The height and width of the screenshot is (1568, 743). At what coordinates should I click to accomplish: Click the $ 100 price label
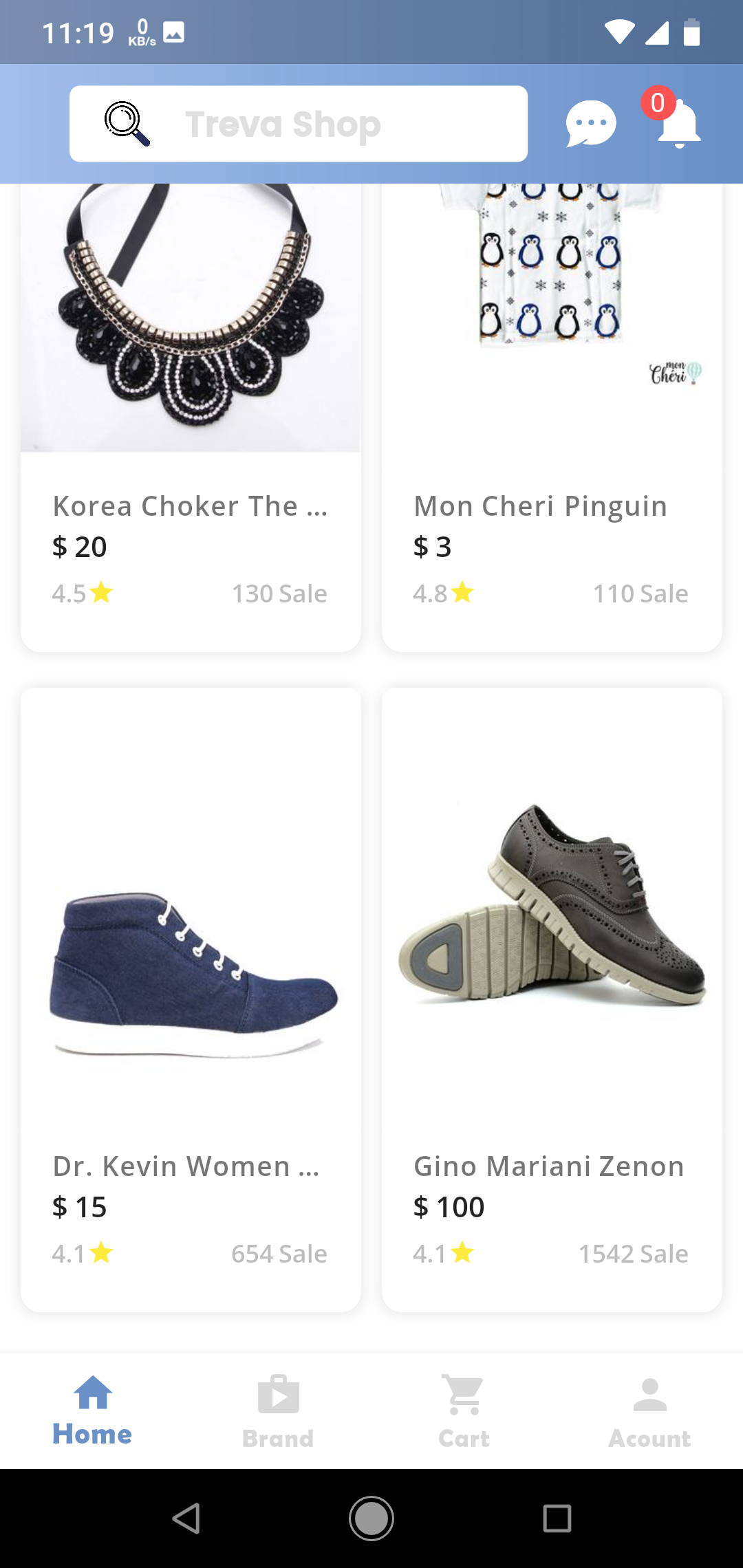click(448, 1207)
